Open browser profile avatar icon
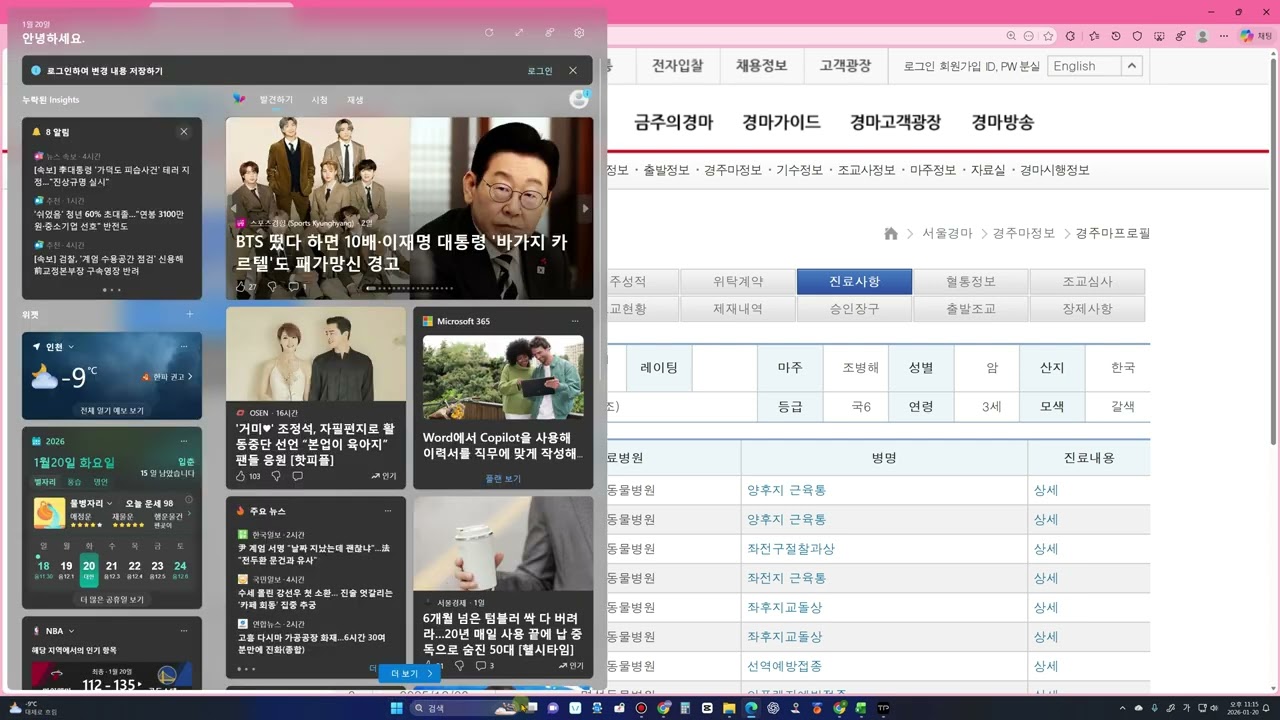Screen dimensions: 1280x720 tap(1201, 36)
